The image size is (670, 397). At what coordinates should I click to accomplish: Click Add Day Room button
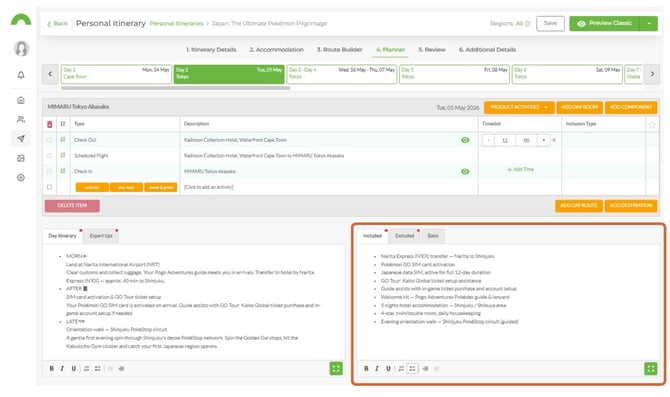(x=579, y=107)
